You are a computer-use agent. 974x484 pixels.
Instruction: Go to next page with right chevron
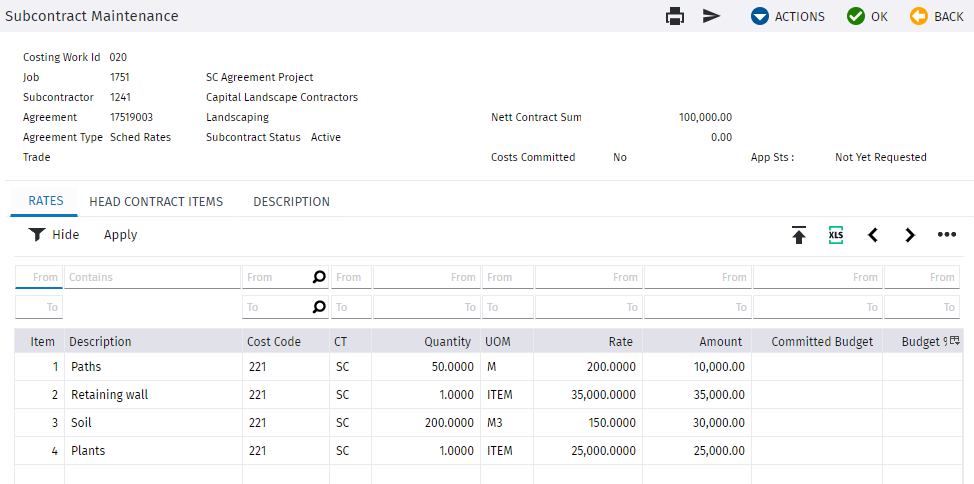click(x=909, y=235)
